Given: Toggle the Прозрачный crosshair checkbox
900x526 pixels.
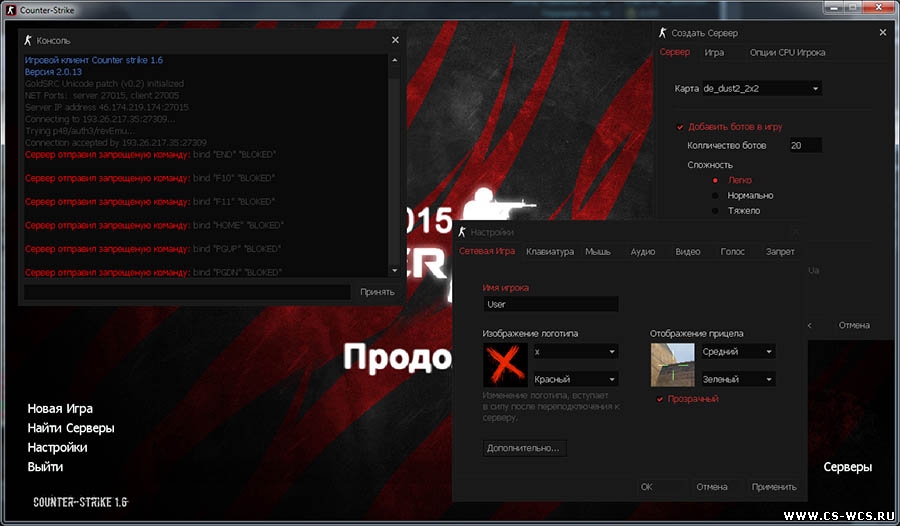Looking at the screenshot, I should pyautogui.click(x=660, y=399).
